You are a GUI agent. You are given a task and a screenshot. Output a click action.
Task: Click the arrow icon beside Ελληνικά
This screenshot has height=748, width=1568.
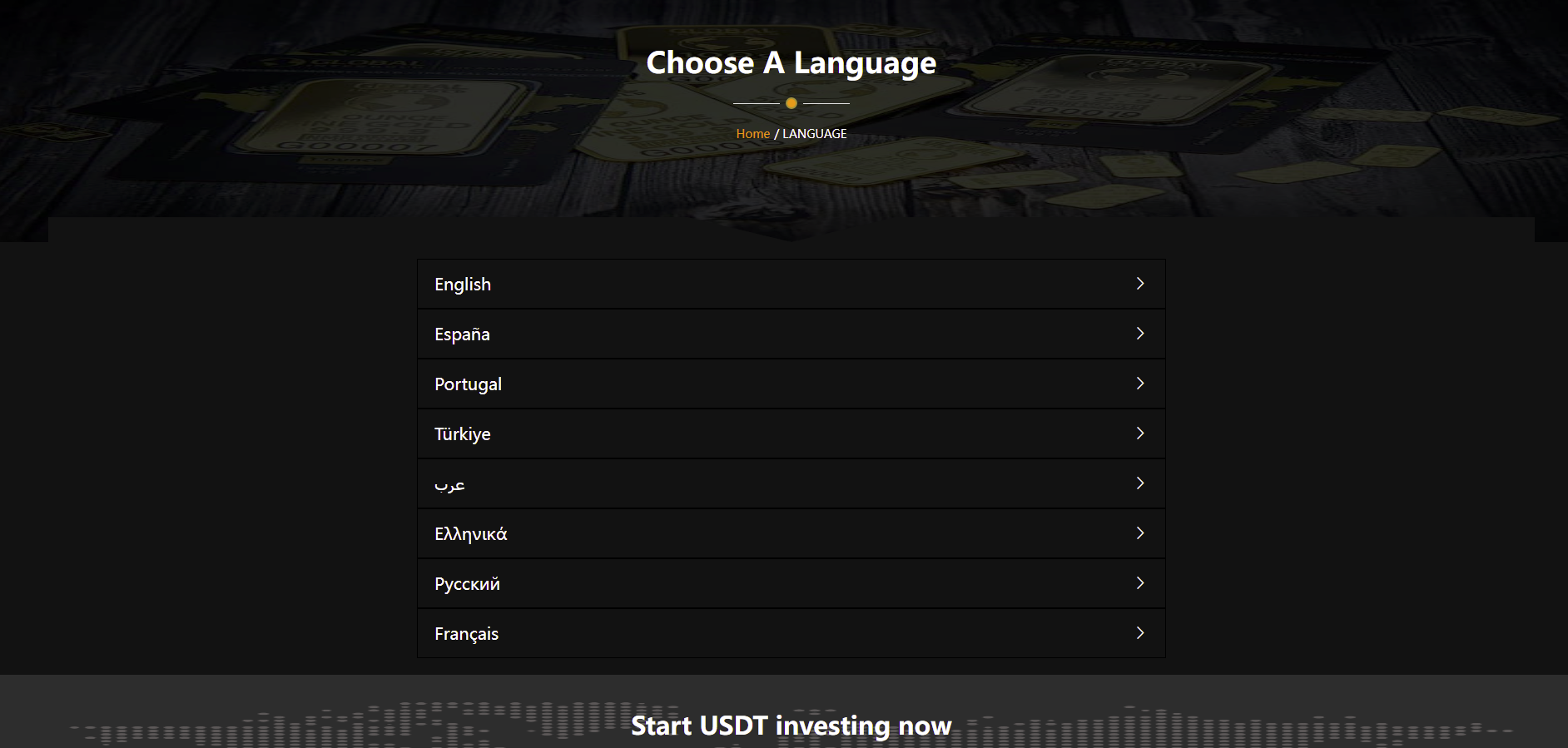1140,533
